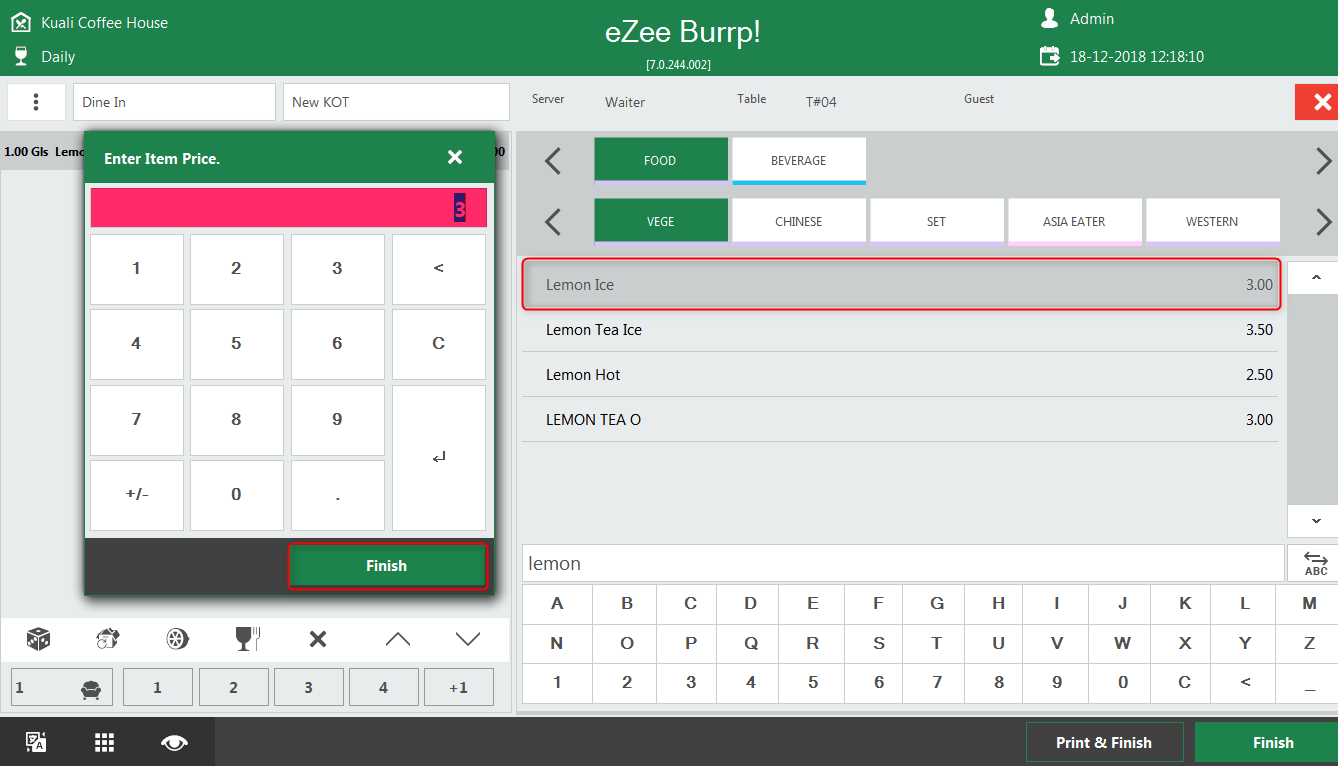
Task: Click the +1 seat button
Action: 459,687
